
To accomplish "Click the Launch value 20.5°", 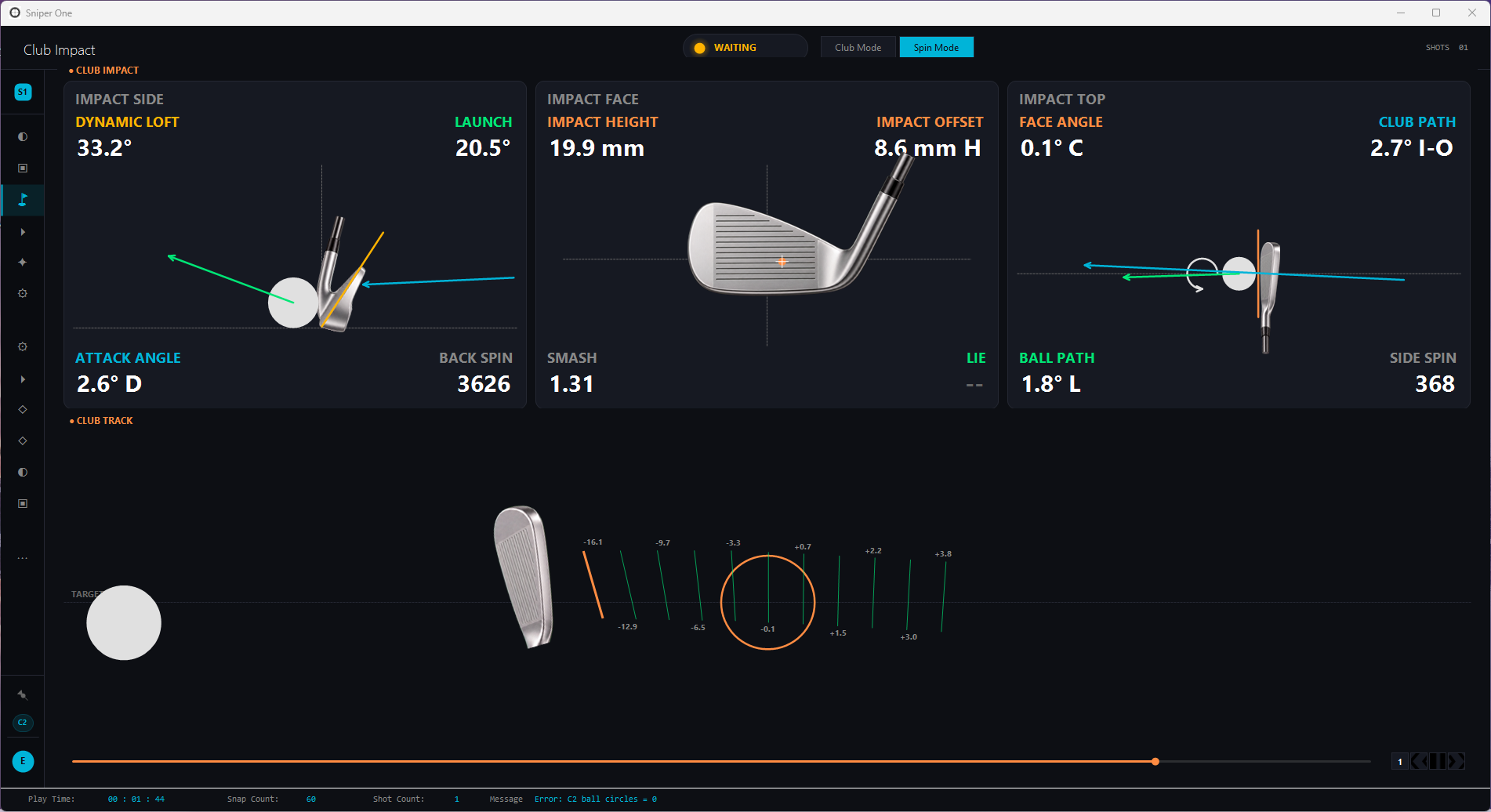I will (x=483, y=148).
